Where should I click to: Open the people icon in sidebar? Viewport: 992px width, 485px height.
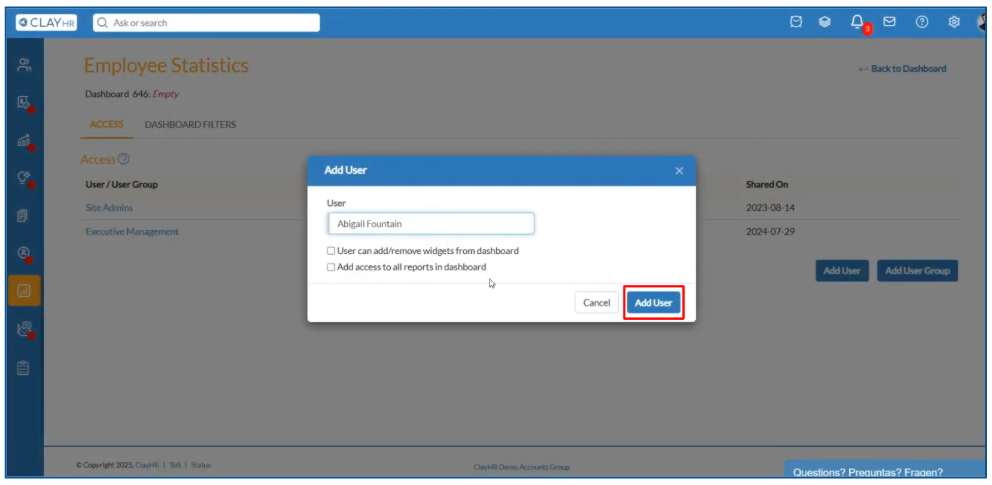pos(24,64)
